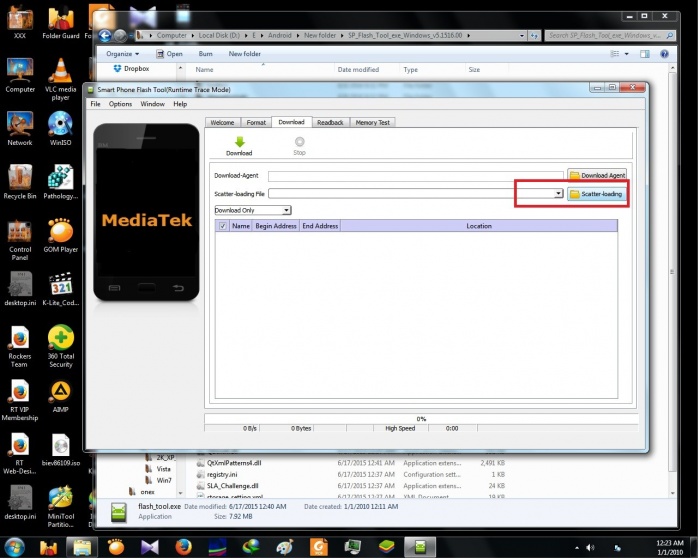Viewport: 700px width, 559px height.
Task: Click the AIMP desktop icon
Action: click(61, 396)
